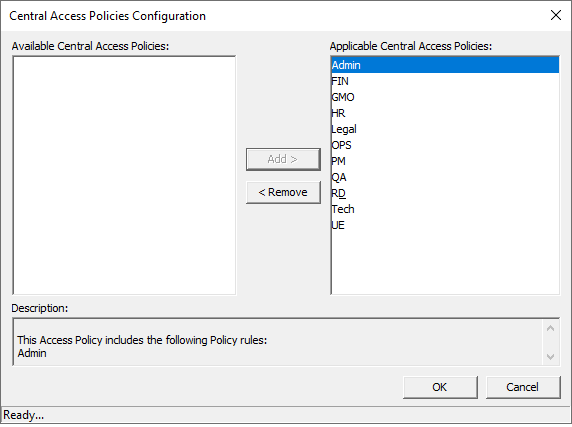Screen dimensions: 572x427
Task: Click inside the Available Central Access Policies list
Action: (124, 175)
